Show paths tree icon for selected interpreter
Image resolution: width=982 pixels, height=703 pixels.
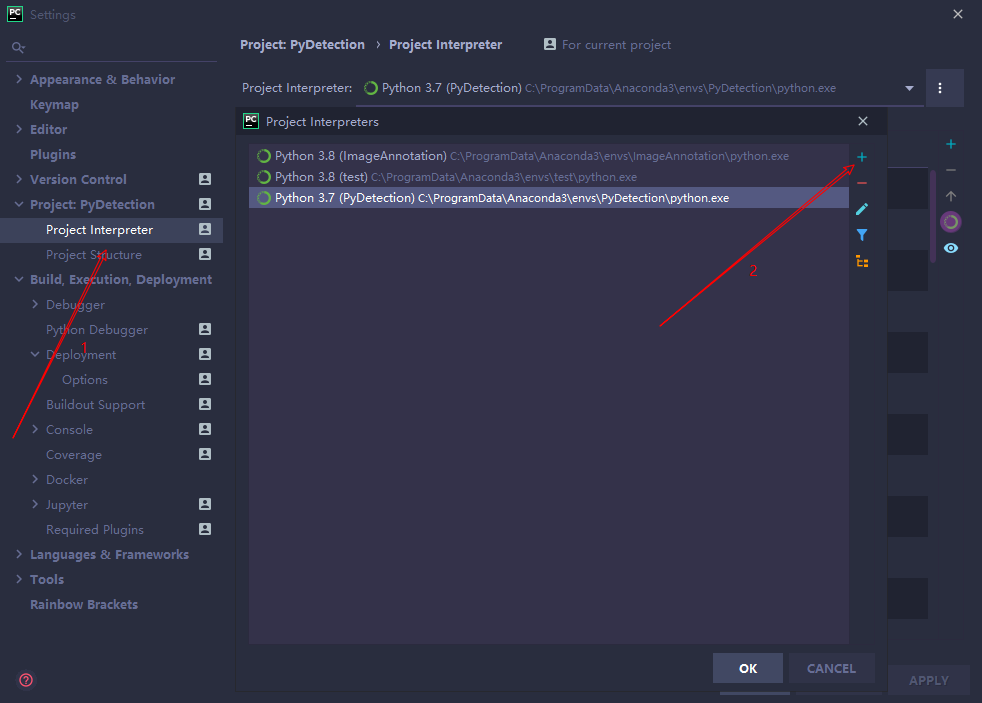862,262
